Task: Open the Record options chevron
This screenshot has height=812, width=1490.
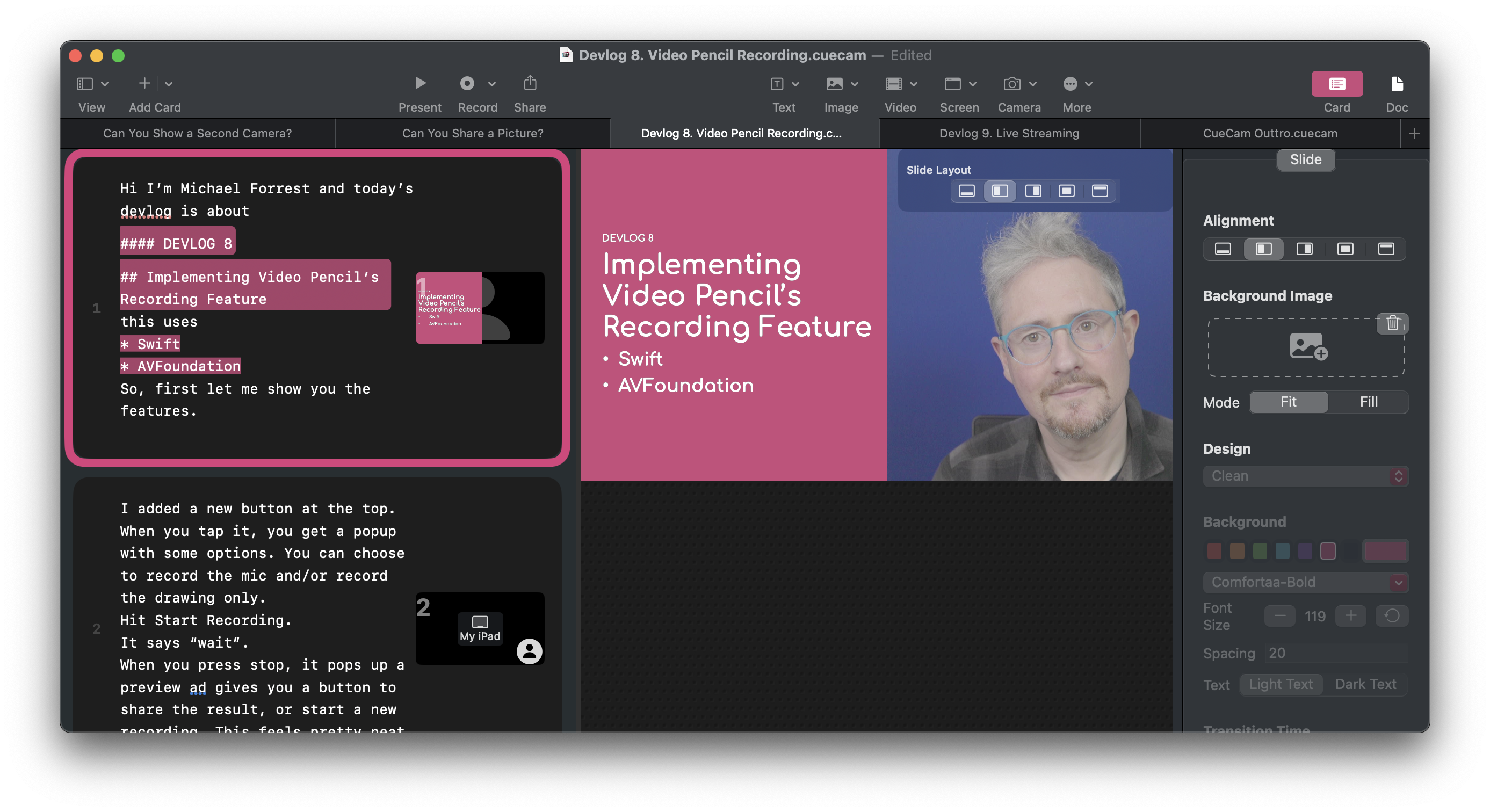Action: pos(491,84)
